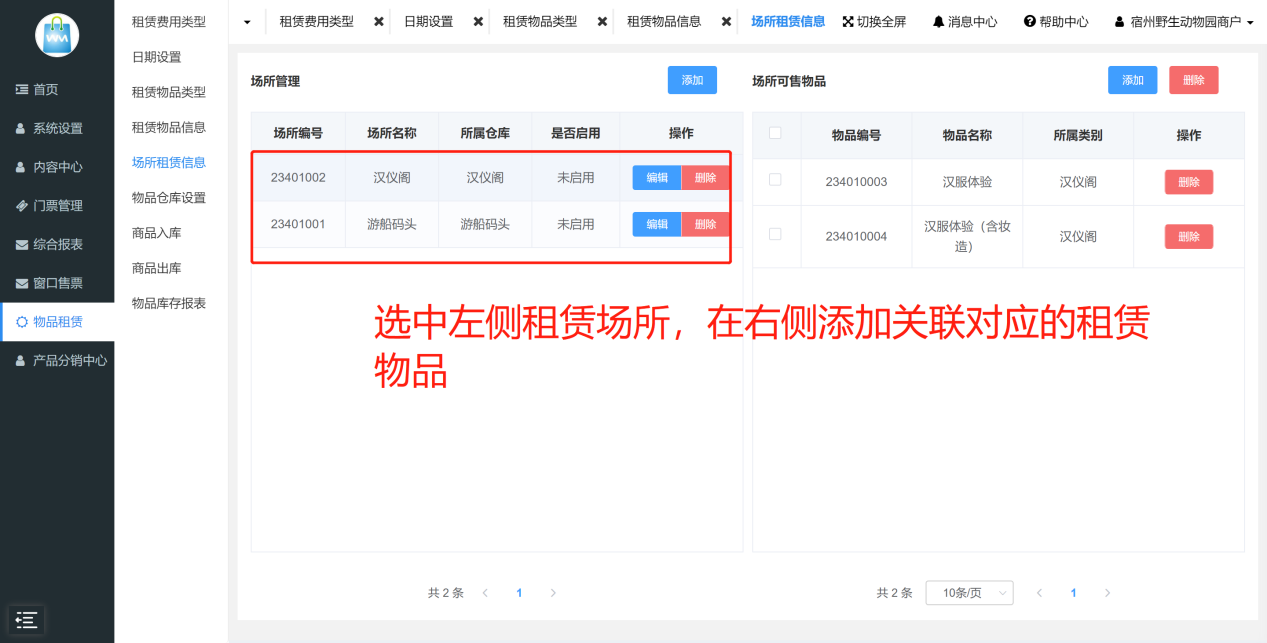Viewport: 1267px width, 643px height.
Task: Open 门票管理 in the left sidebar
Action: tap(57, 206)
